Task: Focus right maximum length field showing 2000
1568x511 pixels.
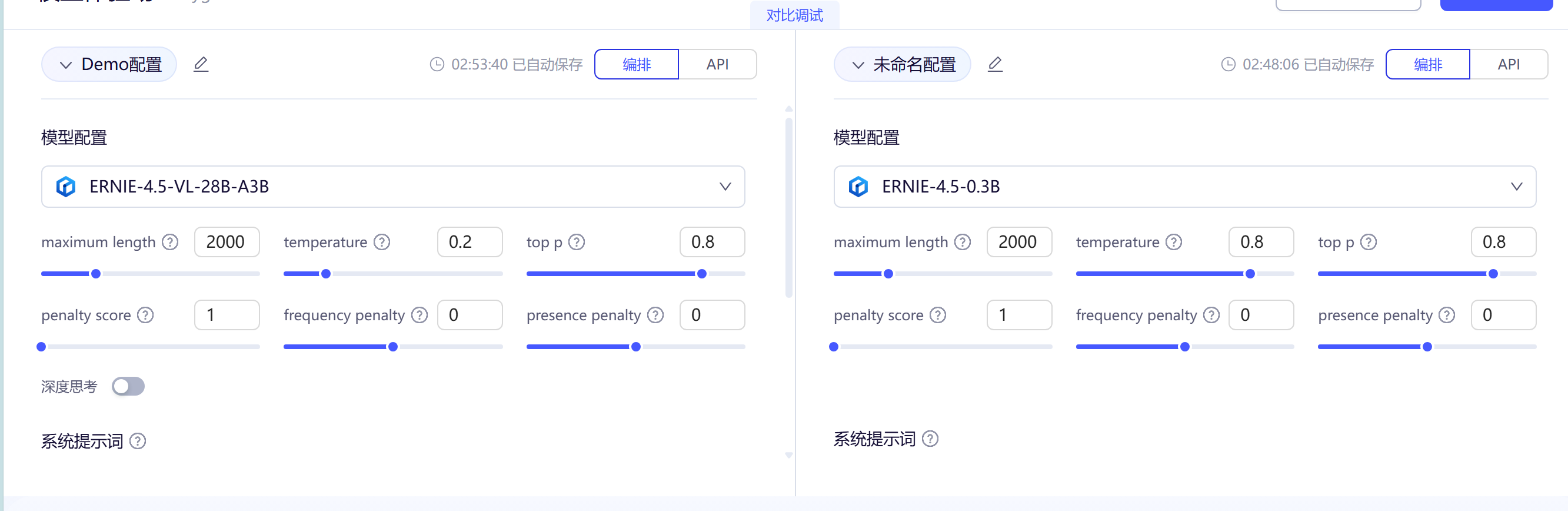Action: click(x=1020, y=243)
